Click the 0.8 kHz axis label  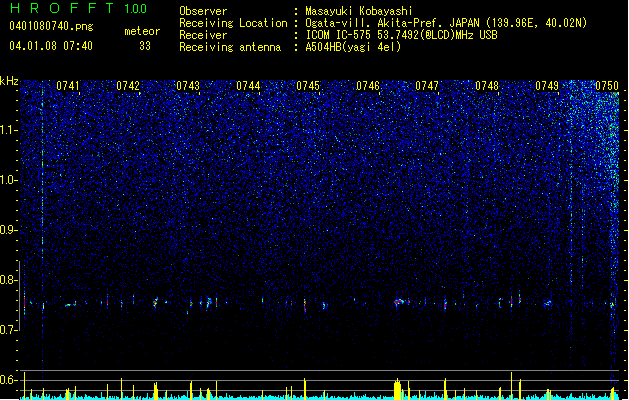[8, 280]
